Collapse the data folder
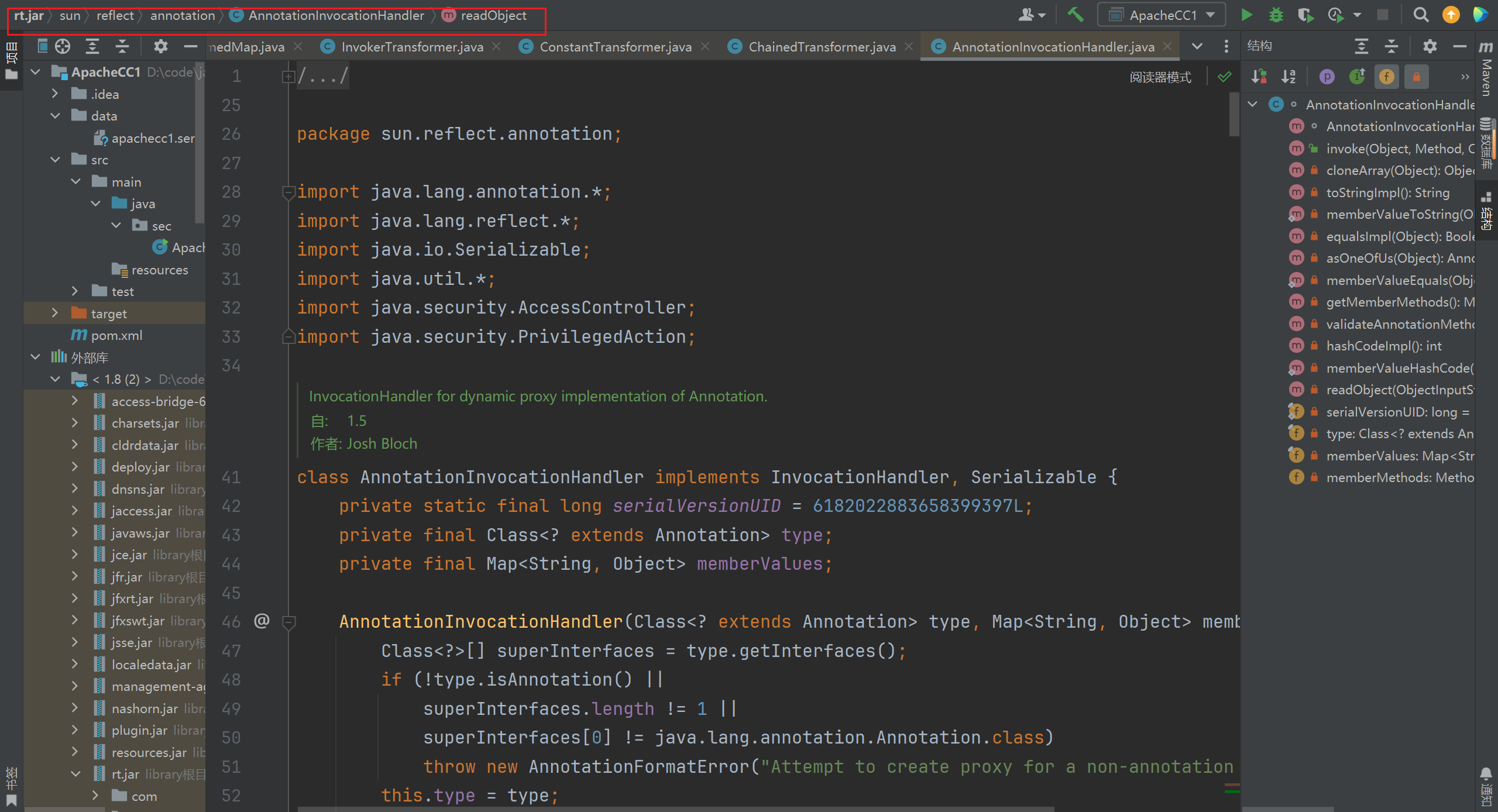Screen dimensions: 1498x812 55,116
